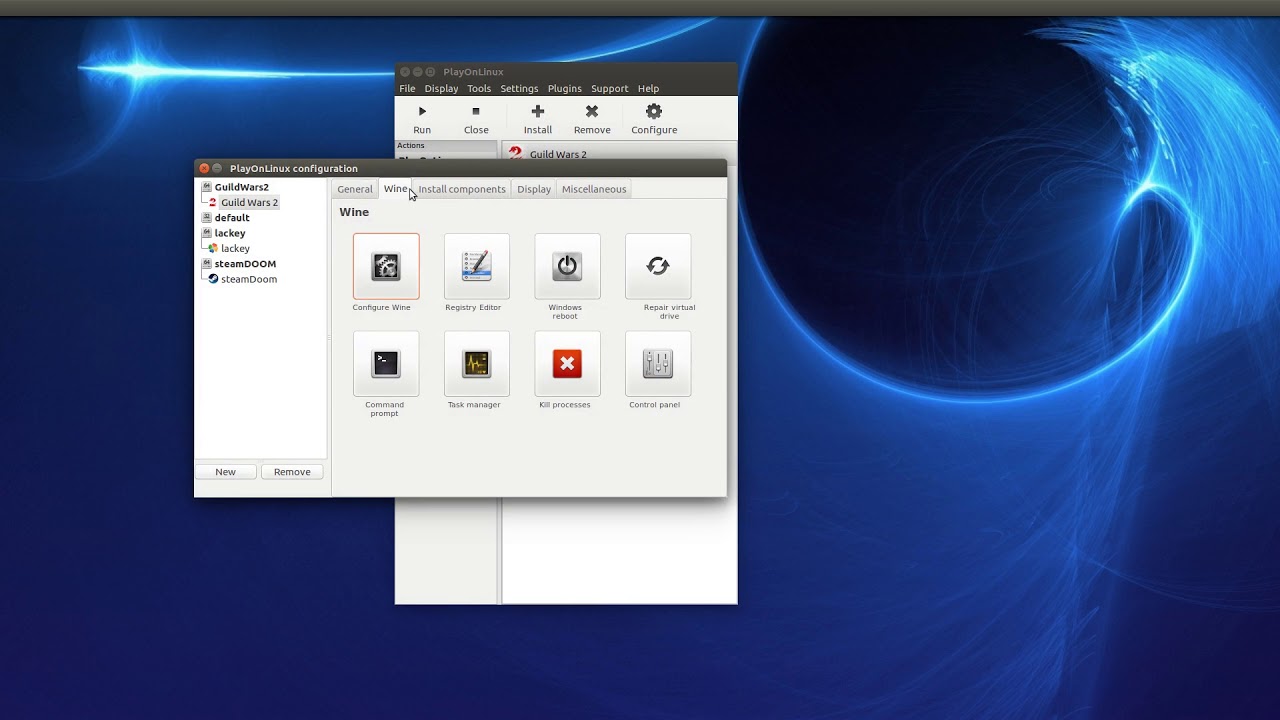Select the default virtual drive entry
This screenshot has height=720, width=1280.
coord(232,217)
